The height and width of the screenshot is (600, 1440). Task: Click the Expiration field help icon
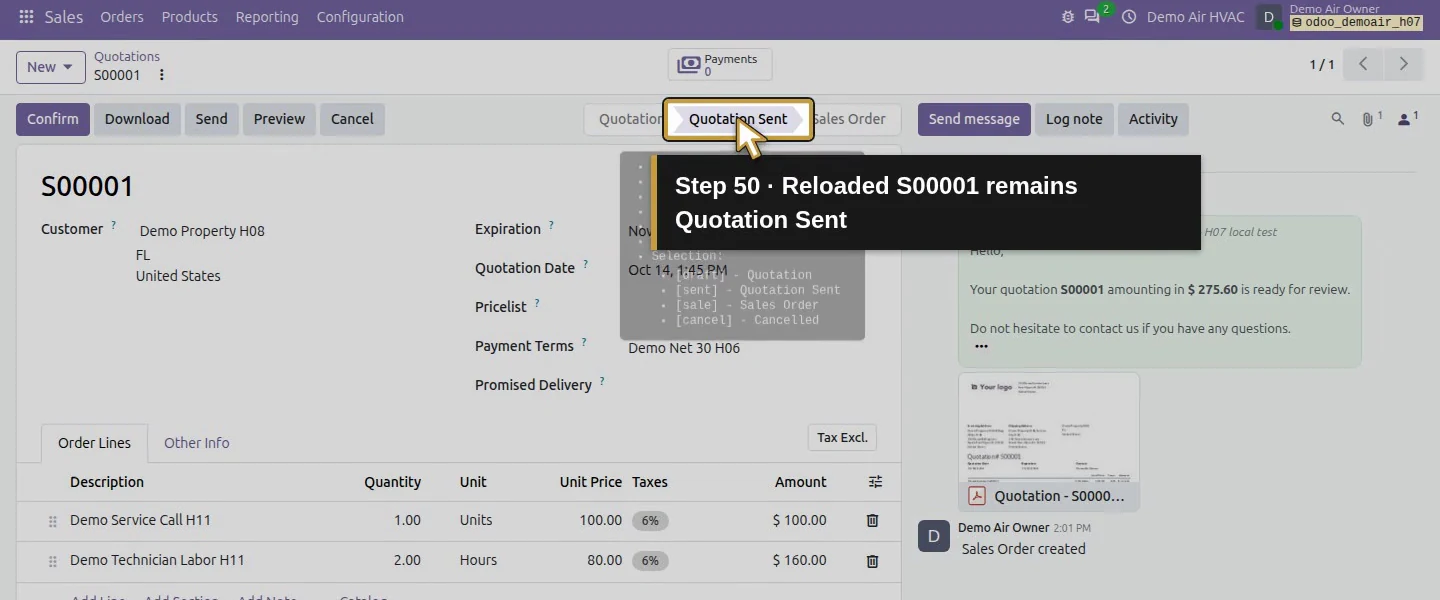coord(551,225)
